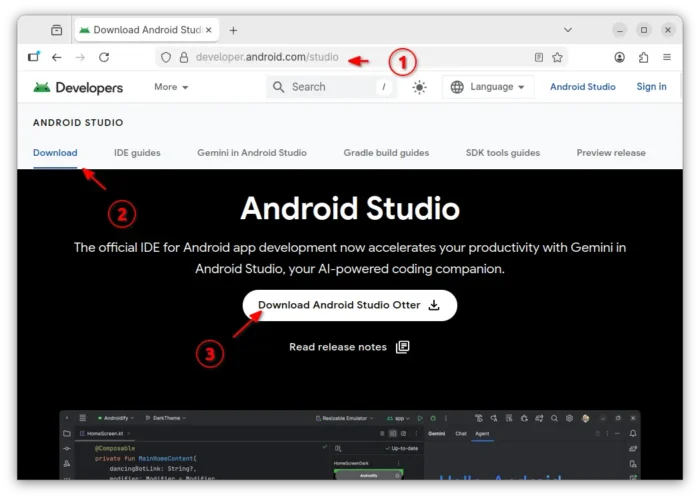The height and width of the screenshot is (499, 700).
Task: Go back to the previous page
Action: (57, 58)
